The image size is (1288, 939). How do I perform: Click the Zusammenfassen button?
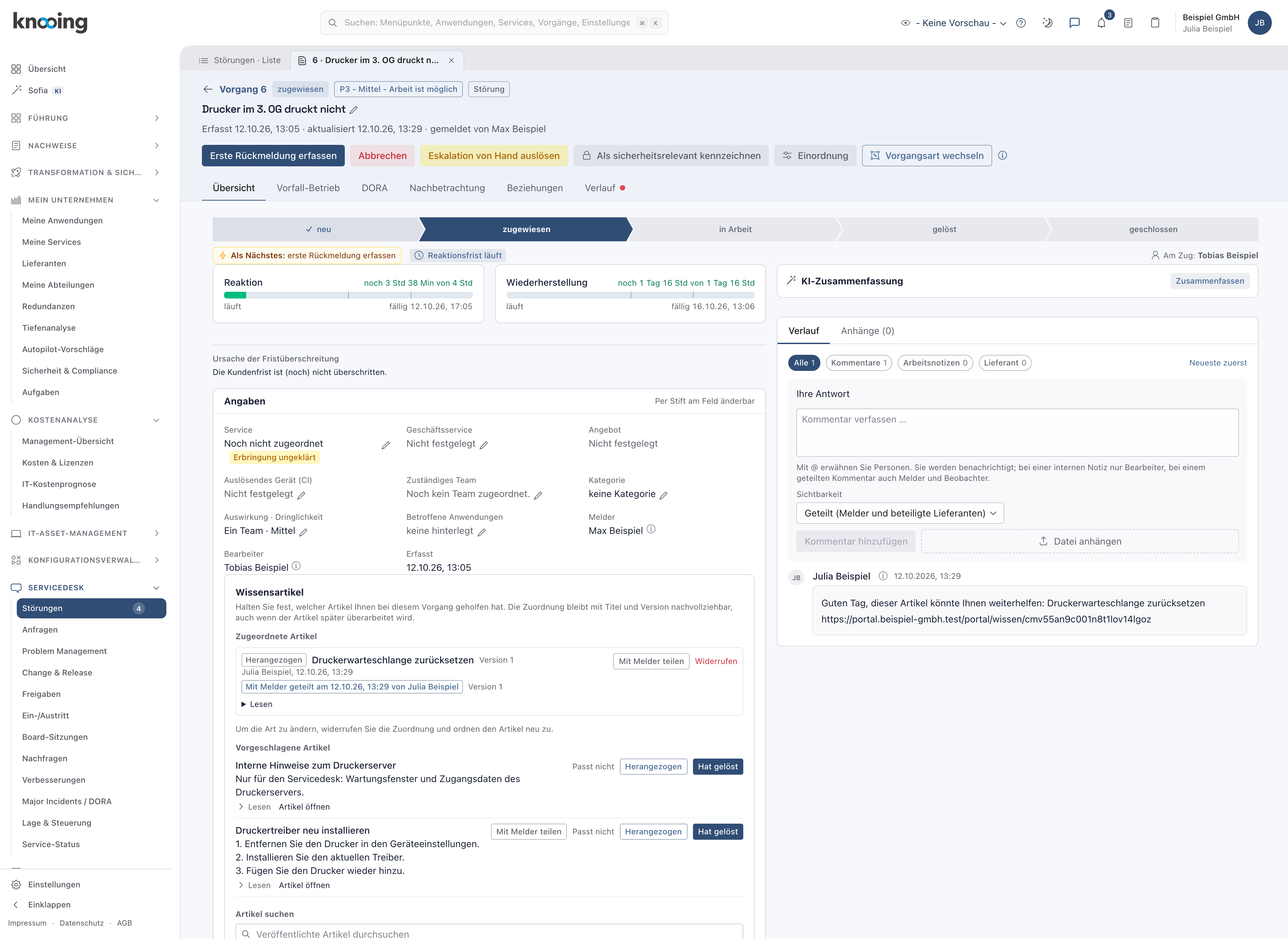pyautogui.click(x=1210, y=281)
